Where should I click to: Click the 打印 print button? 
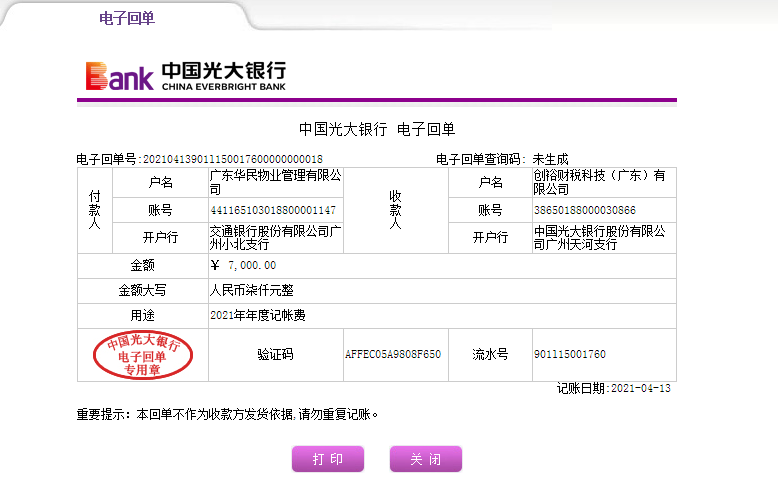tap(328, 459)
